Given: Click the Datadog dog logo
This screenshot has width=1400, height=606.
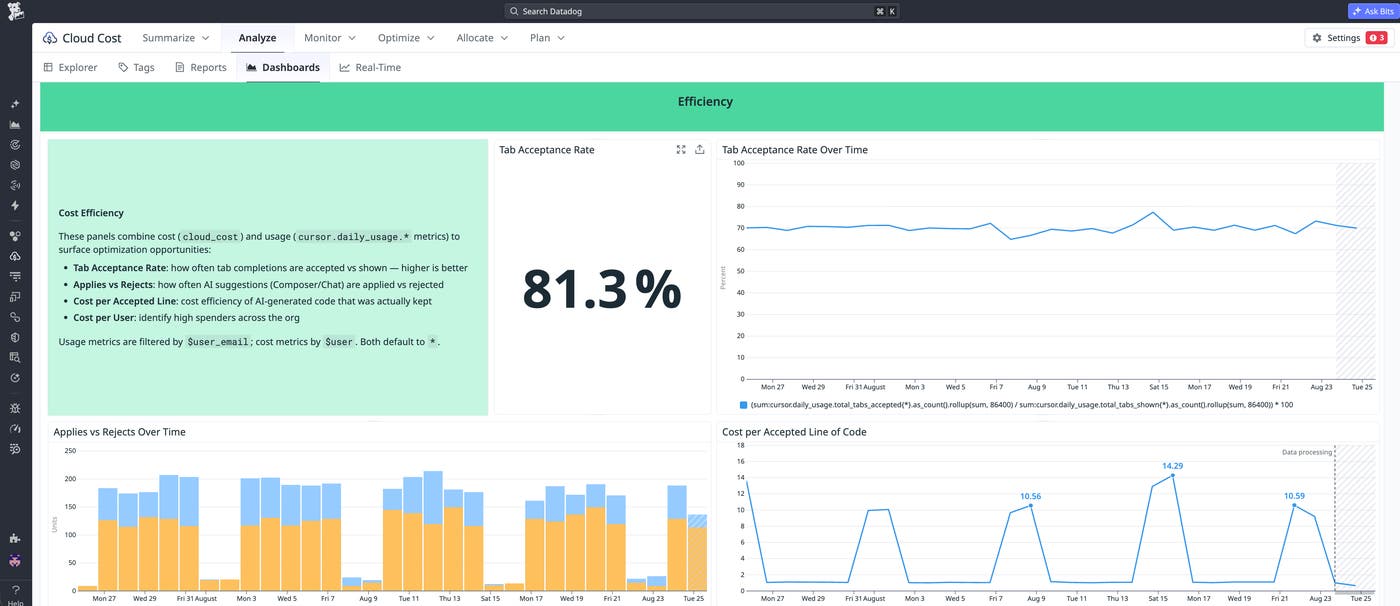Looking at the screenshot, I should click(x=15, y=11).
